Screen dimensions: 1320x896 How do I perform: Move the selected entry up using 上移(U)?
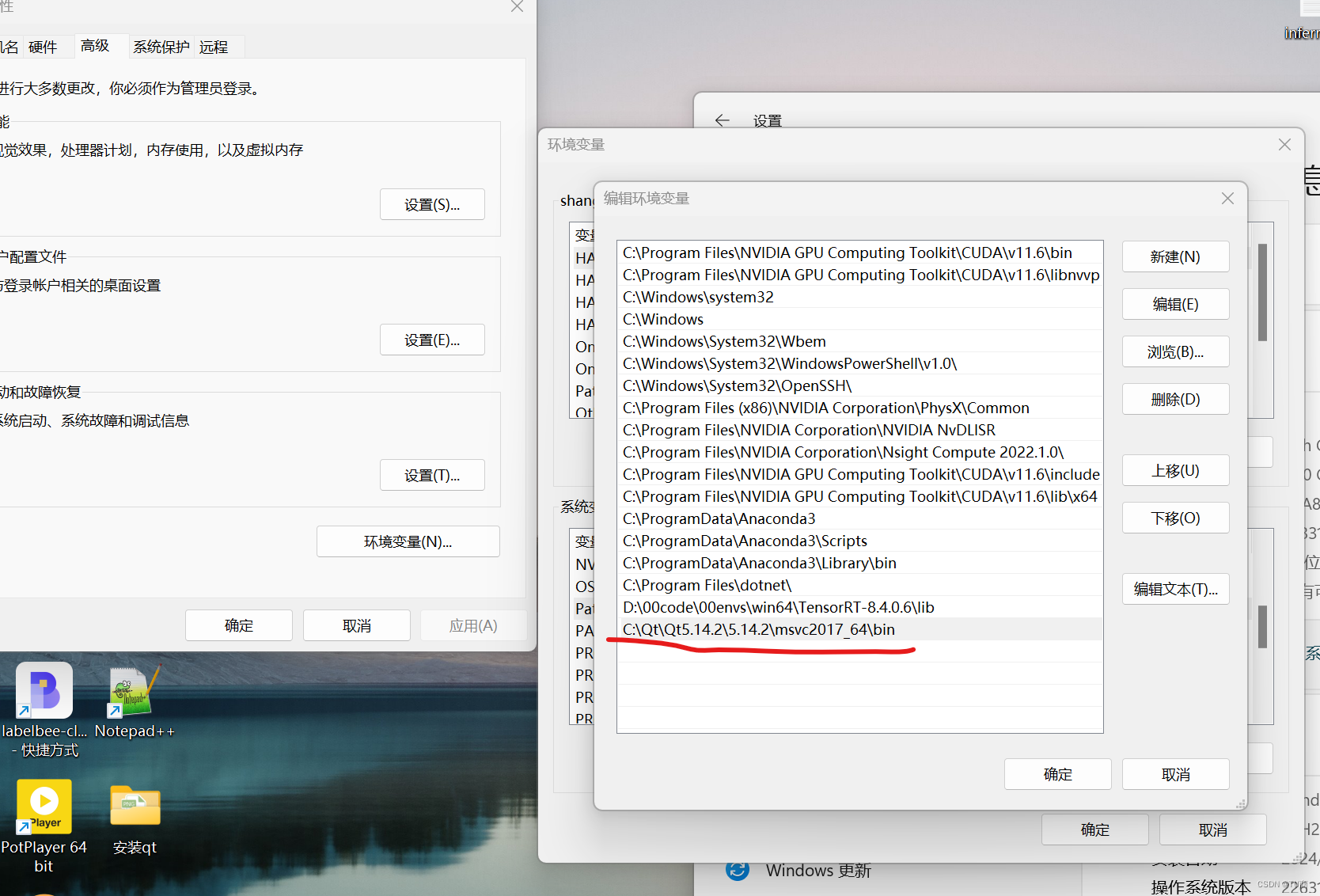[1175, 470]
